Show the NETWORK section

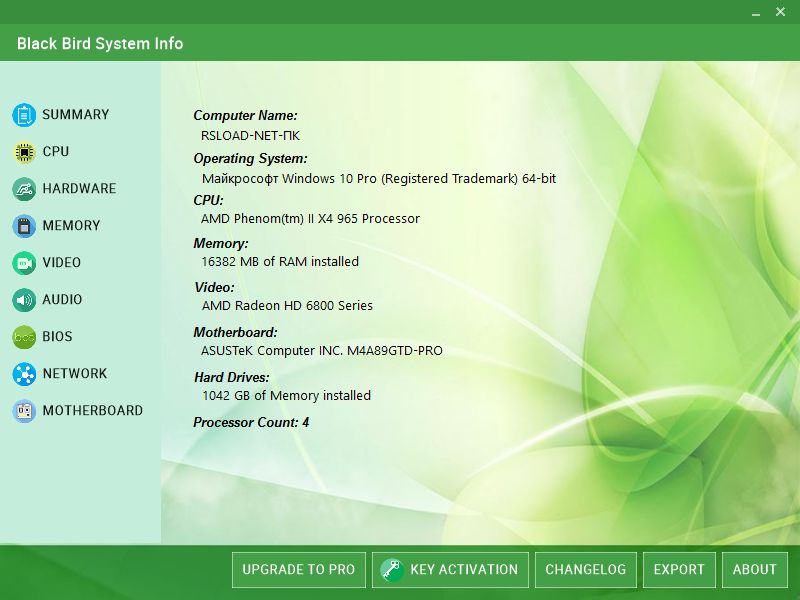point(74,373)
